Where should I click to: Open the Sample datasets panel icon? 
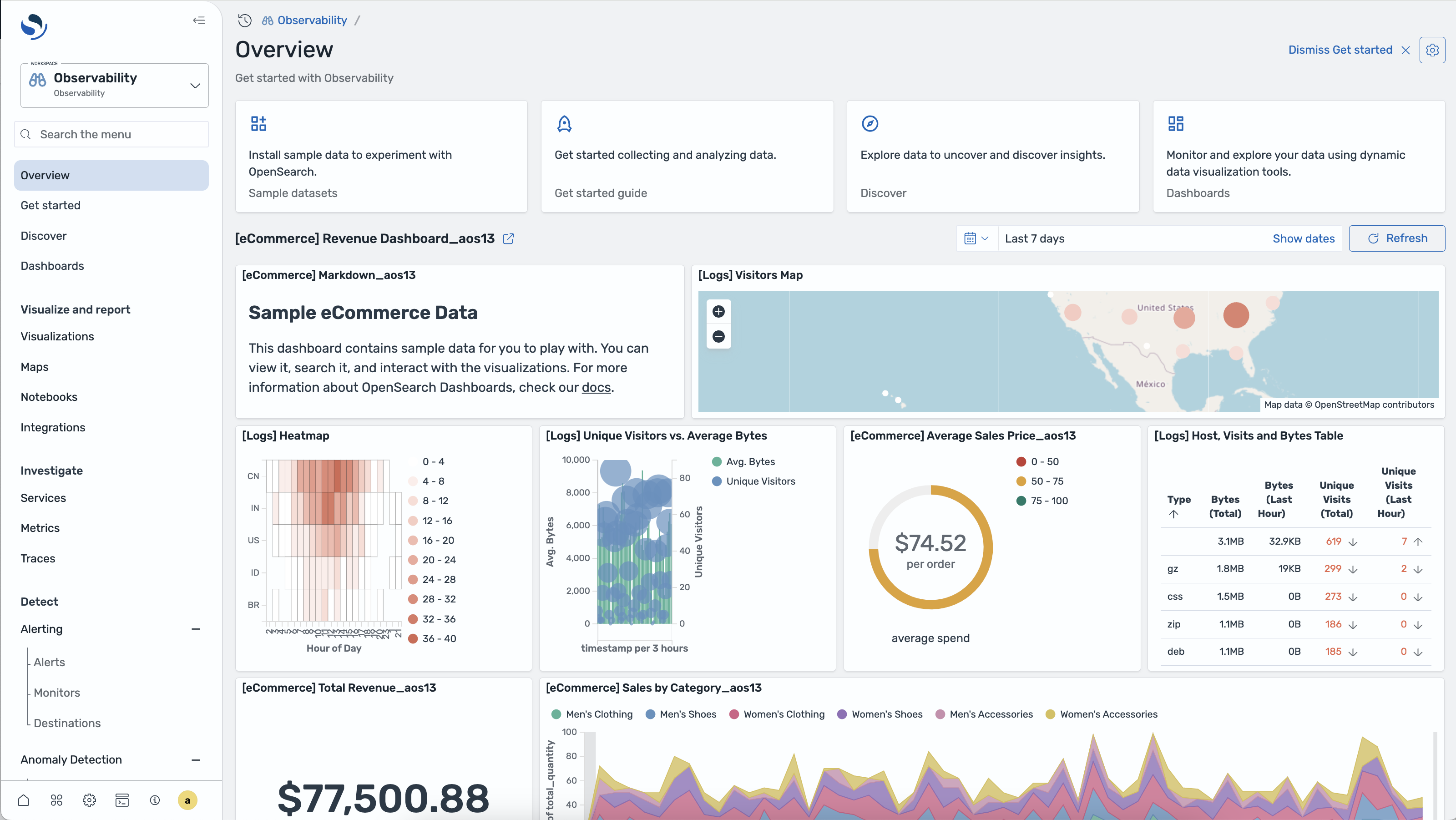(258, 123)
